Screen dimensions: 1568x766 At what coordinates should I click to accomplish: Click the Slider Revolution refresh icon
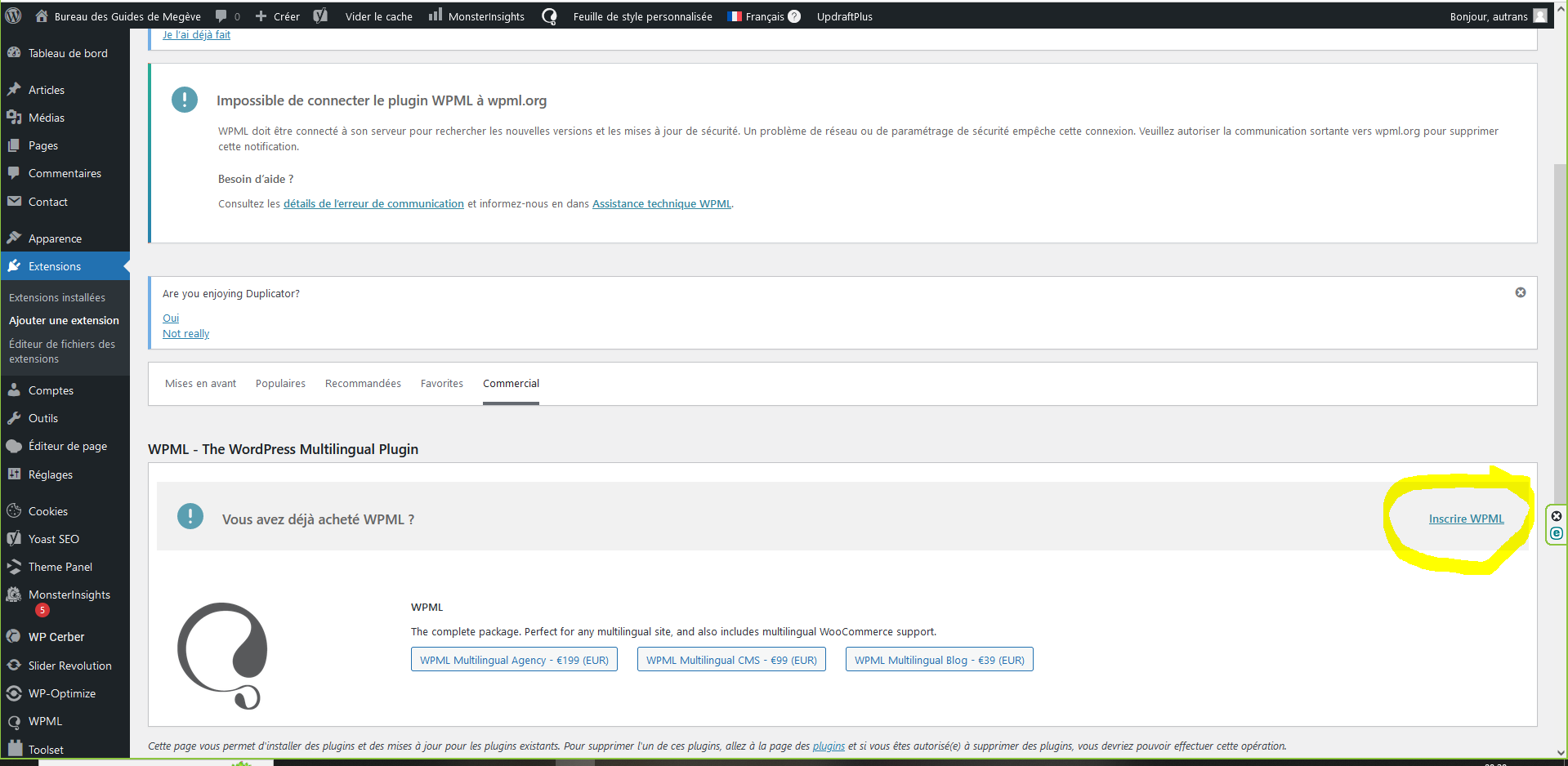click(14, 665)
